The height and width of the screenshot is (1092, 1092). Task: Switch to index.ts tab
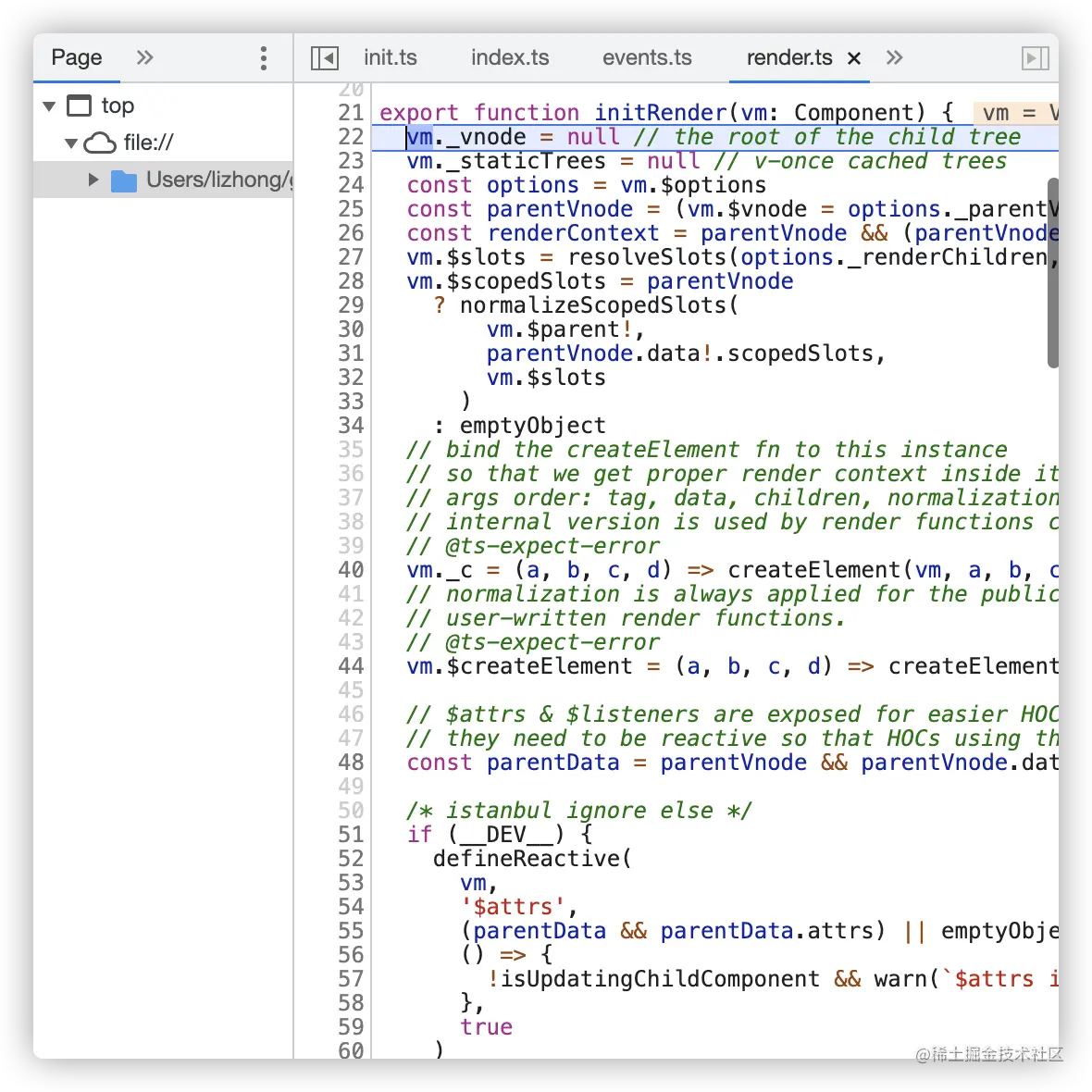tap(510, 57)
